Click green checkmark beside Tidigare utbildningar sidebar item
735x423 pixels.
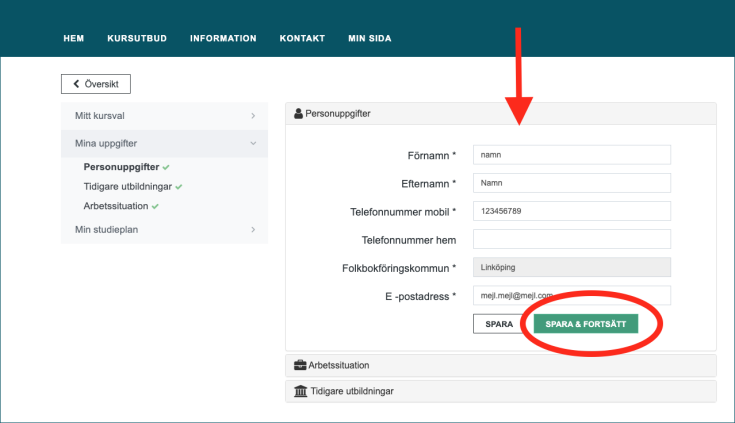[179, 187]
